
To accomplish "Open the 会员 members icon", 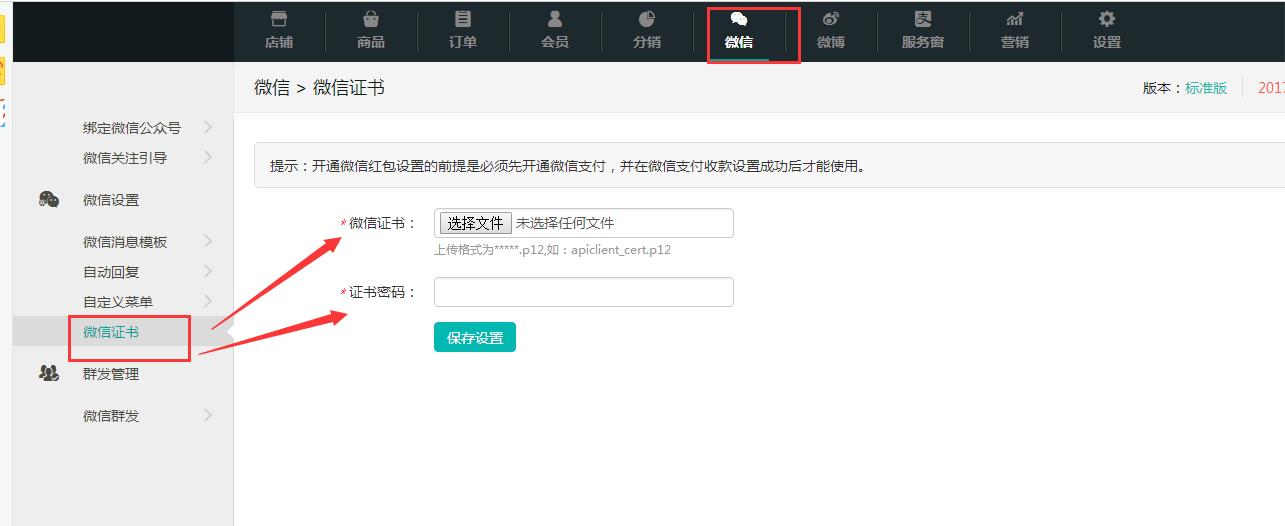I will pos(555,19).
